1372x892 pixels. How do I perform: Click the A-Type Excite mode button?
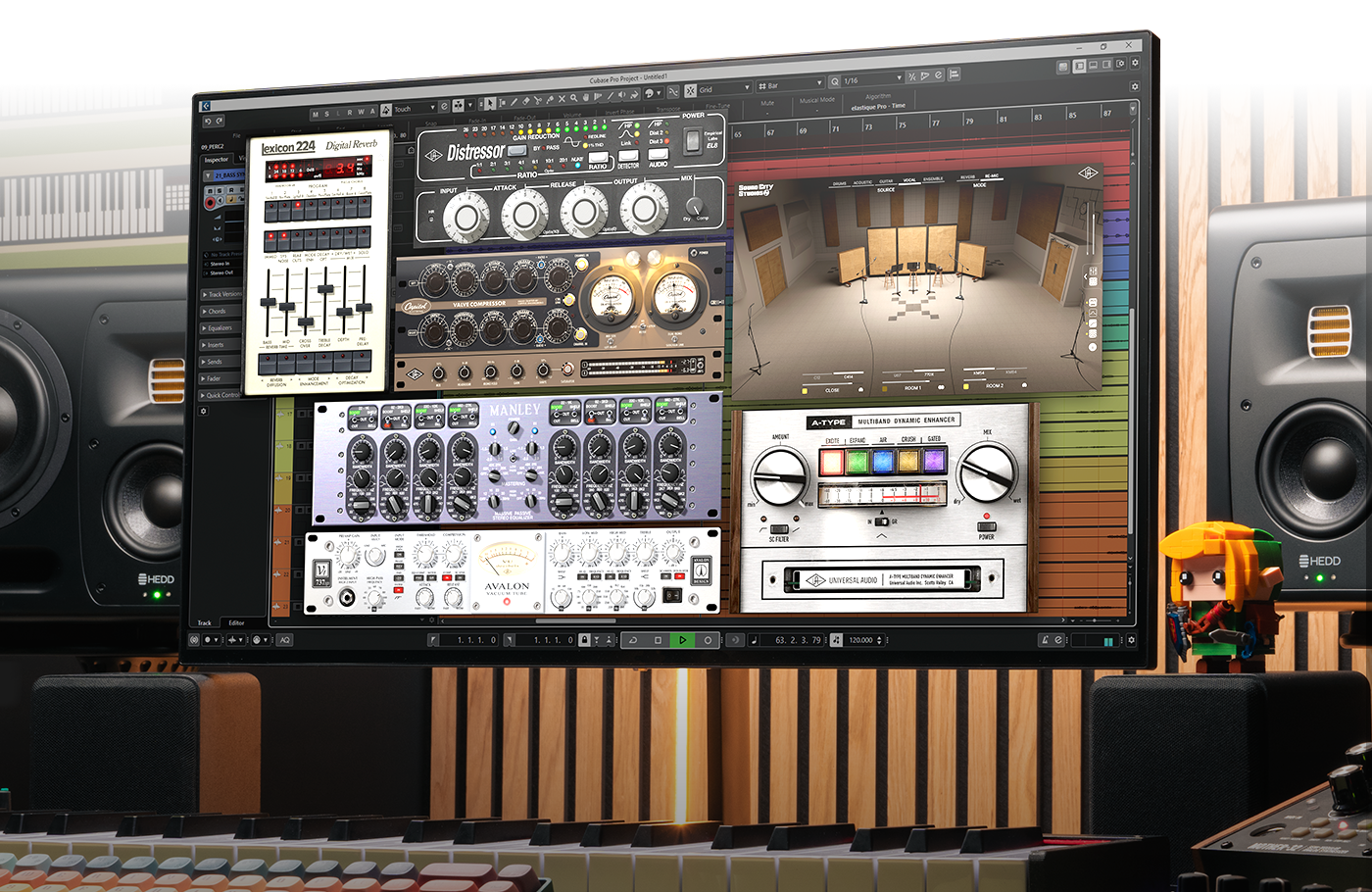click(x=832, y=460)
